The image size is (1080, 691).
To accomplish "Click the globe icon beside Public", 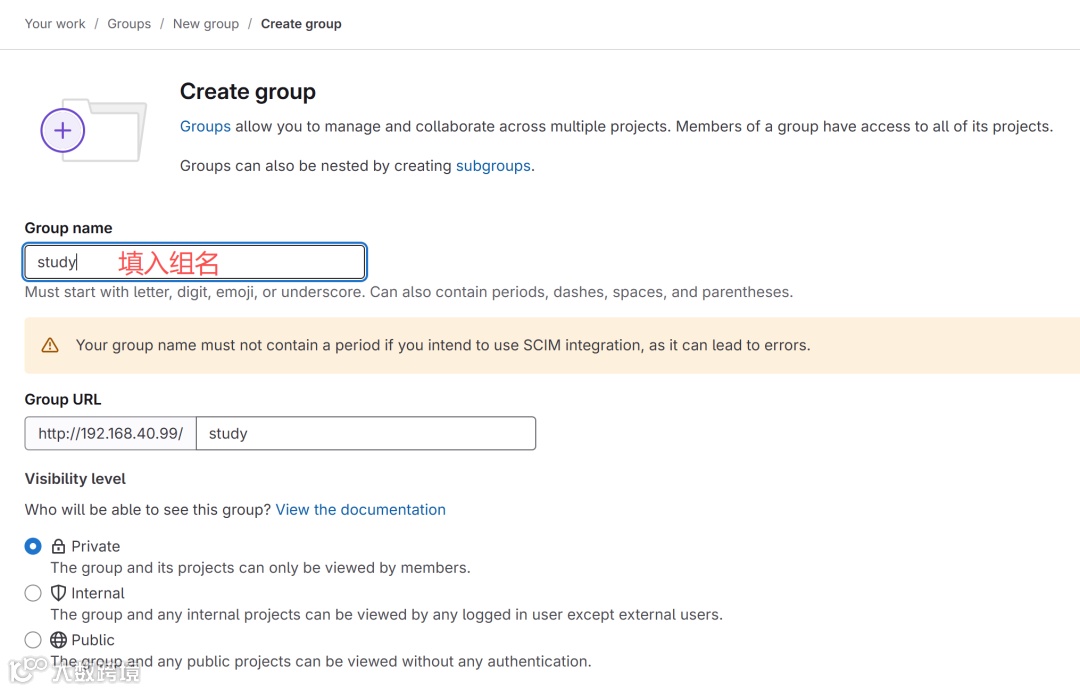I will pyautogui.click(x=58, y=640).
